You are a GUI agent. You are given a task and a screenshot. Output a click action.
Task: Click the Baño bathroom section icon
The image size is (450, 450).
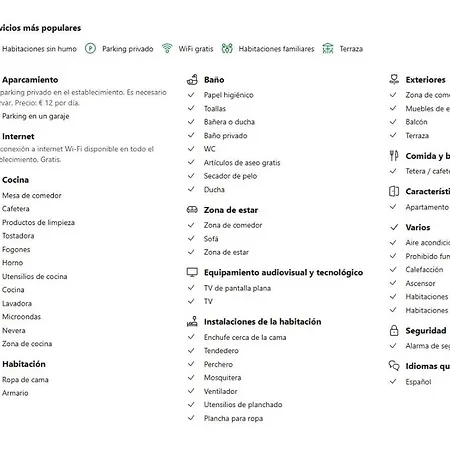[192, 80]
